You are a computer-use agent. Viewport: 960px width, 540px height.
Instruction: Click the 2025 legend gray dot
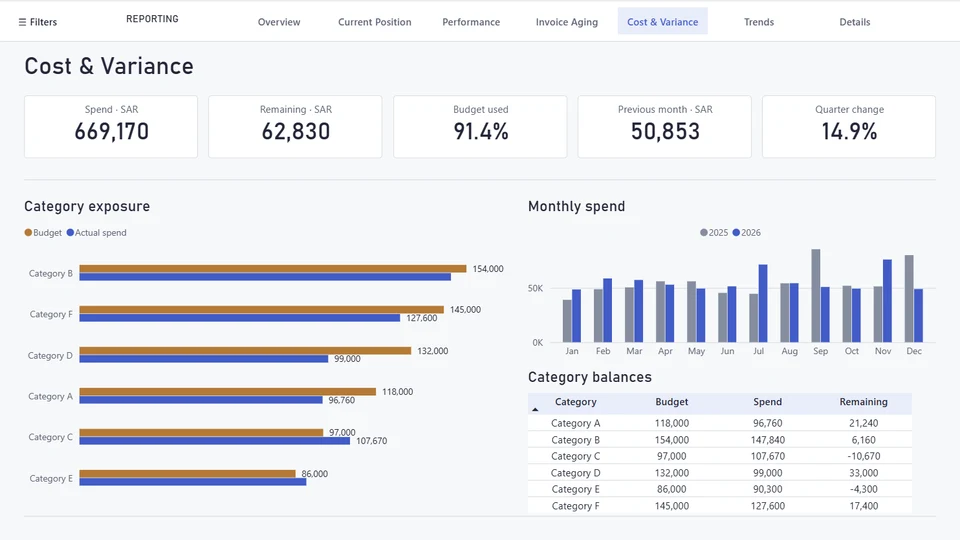[x=704, y=233]
